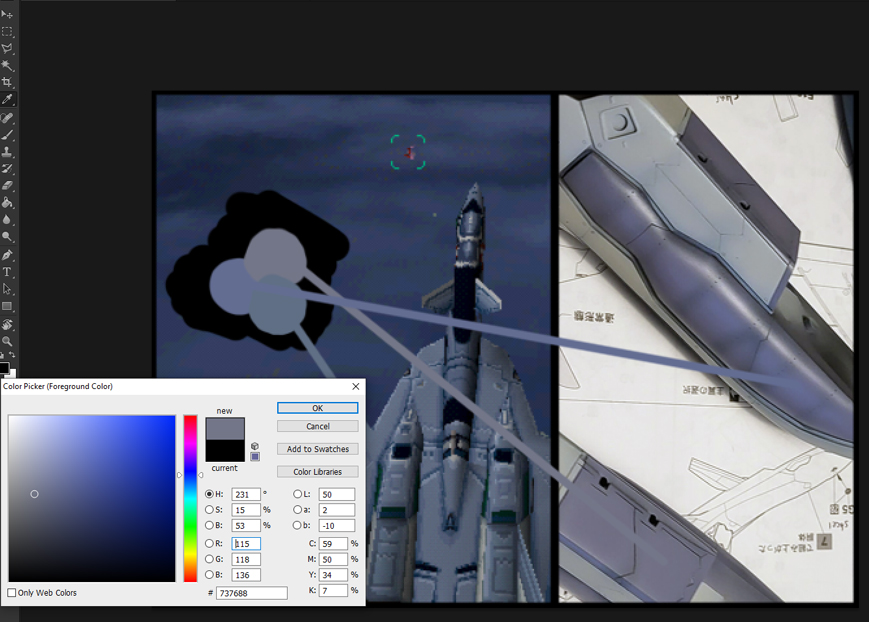Select the Brush tool
The image size is (869, 622).
pos(7,135)
